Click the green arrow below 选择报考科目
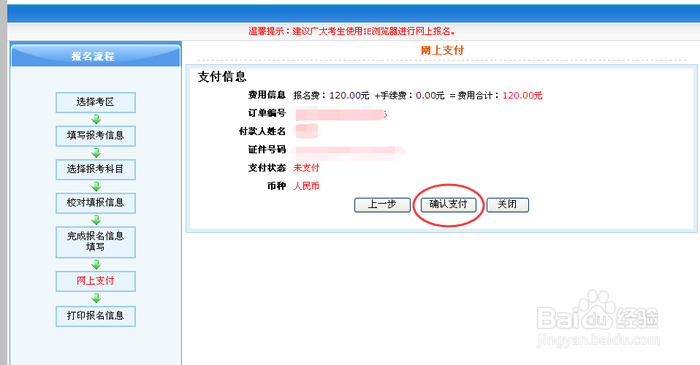 click(96, 187)
